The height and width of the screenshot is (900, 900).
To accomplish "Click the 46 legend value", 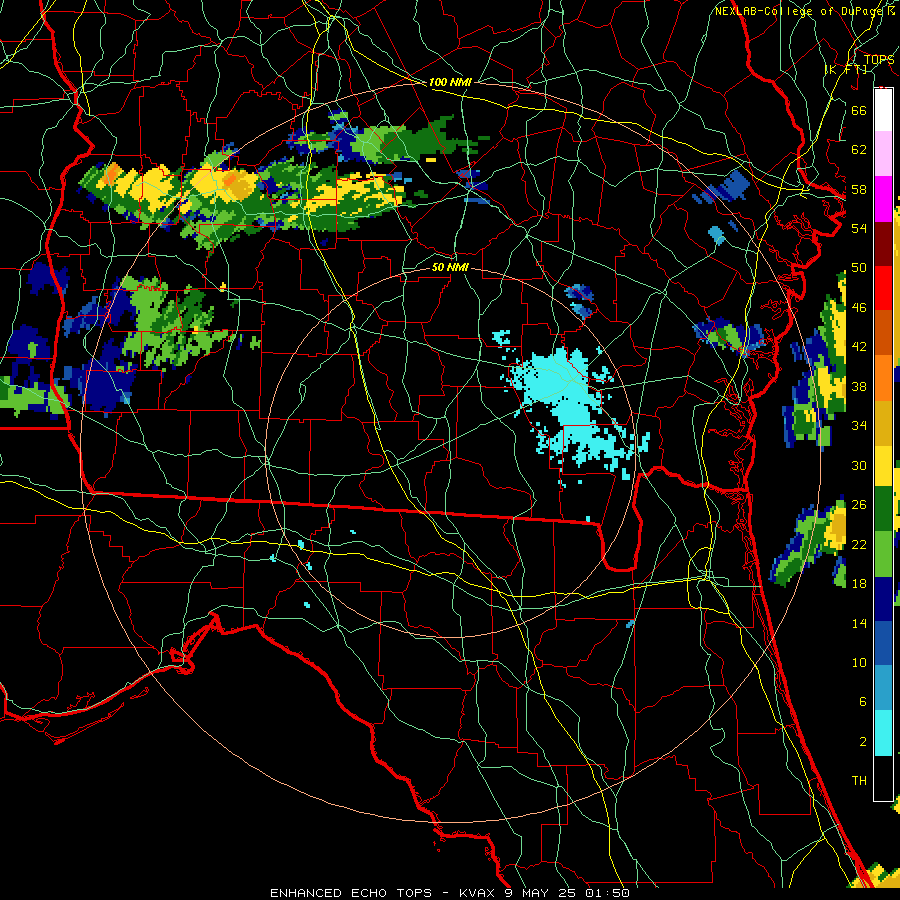I will coord(859,308).
